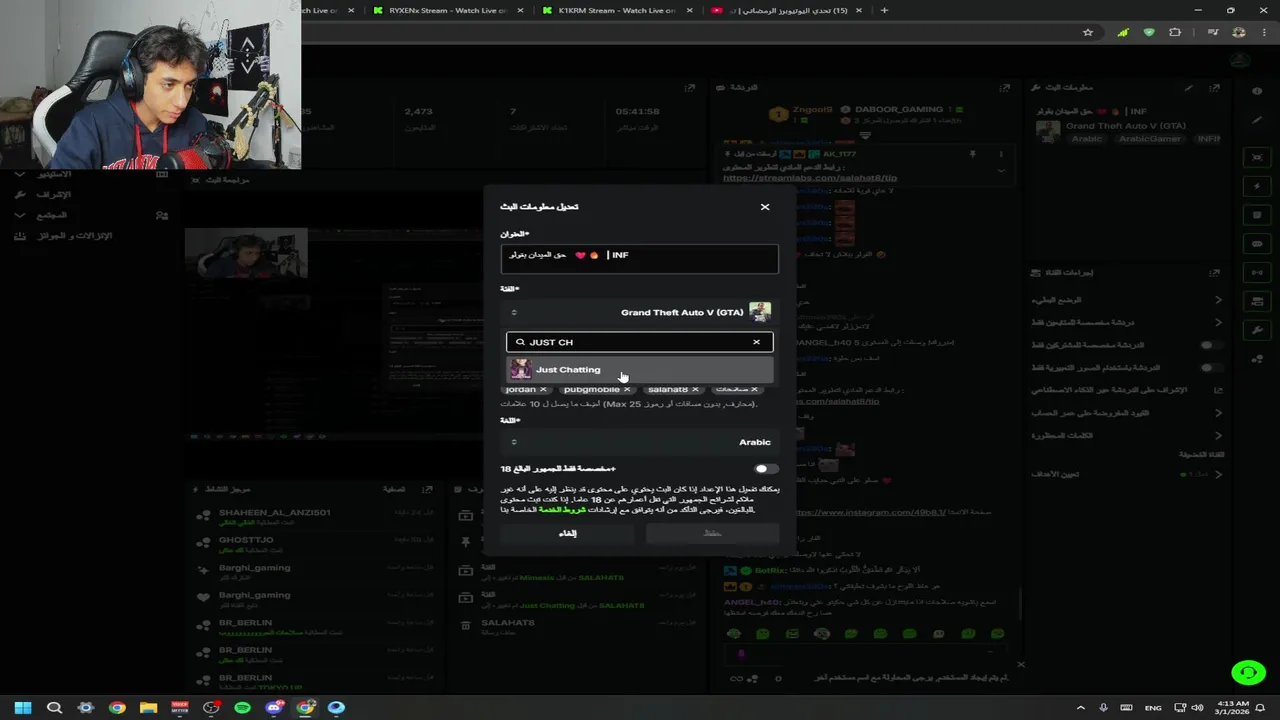Open OBS Studio from taskbar

(211, 707)
